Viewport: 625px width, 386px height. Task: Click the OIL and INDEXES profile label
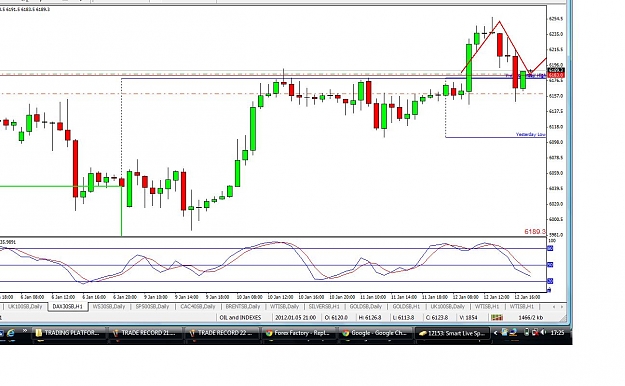pyautogui.click(x=240, y=317)
